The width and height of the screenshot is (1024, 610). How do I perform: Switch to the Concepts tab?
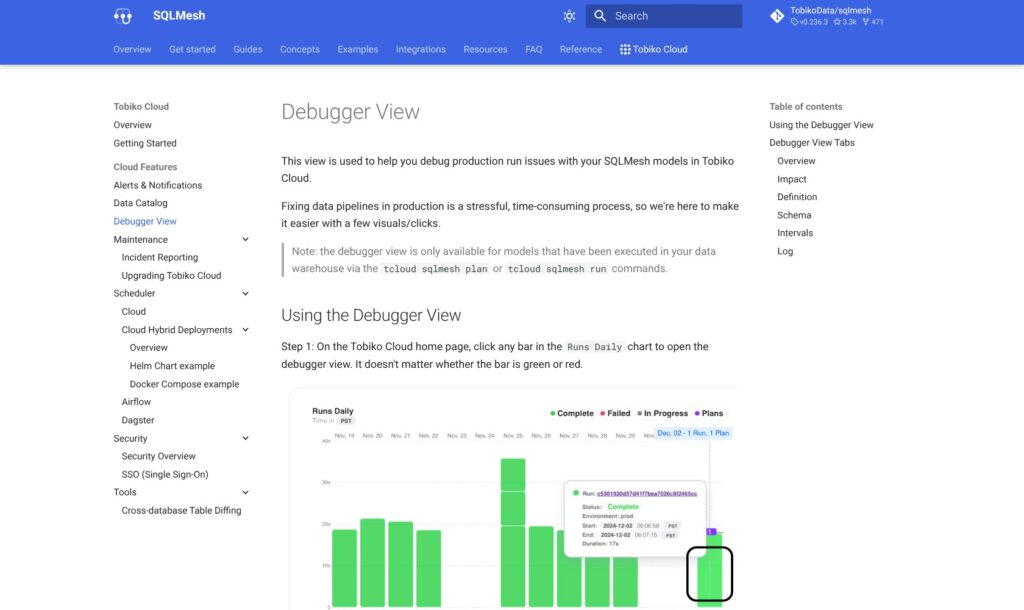pos(300,49)
